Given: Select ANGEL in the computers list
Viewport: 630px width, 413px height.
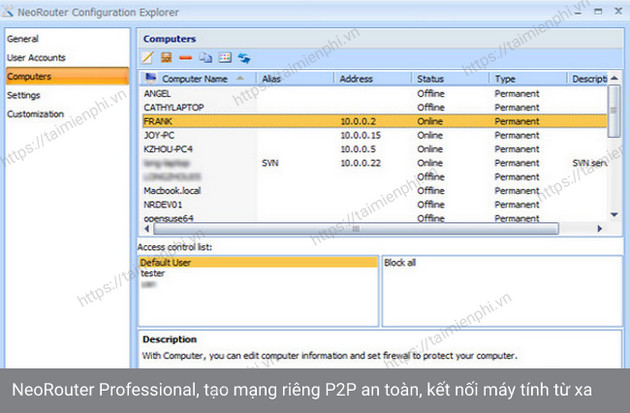Looking at the screenshot, I should (x=160, y=93).
